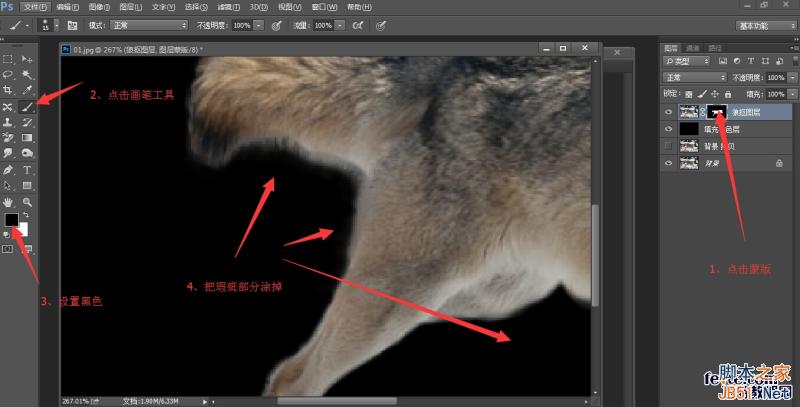Lock transparent pixels

[x=689, y=94]
